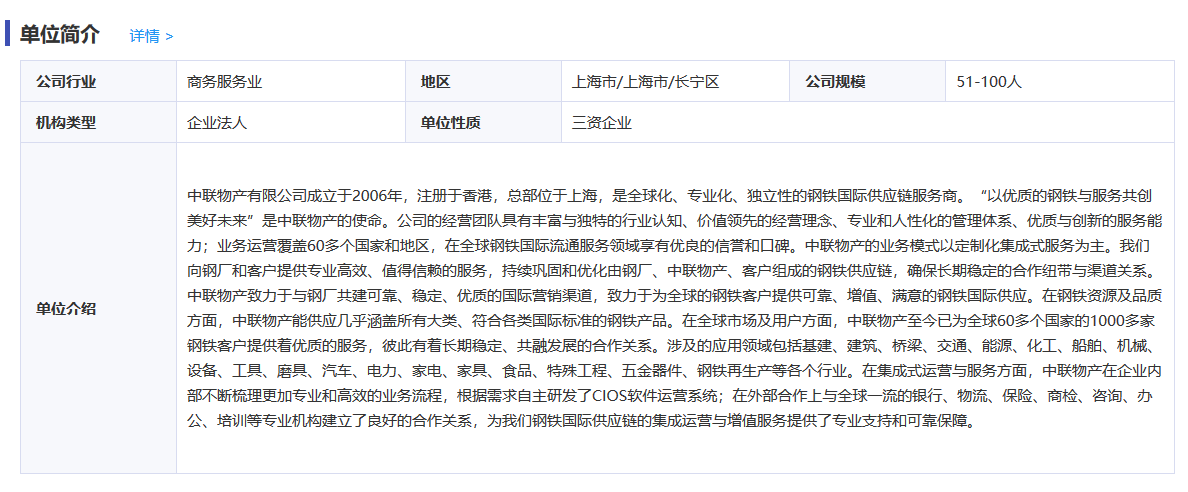
Task: Click the 三资企业 value cell
Action: pyautogui.click(x=602, y=123)
